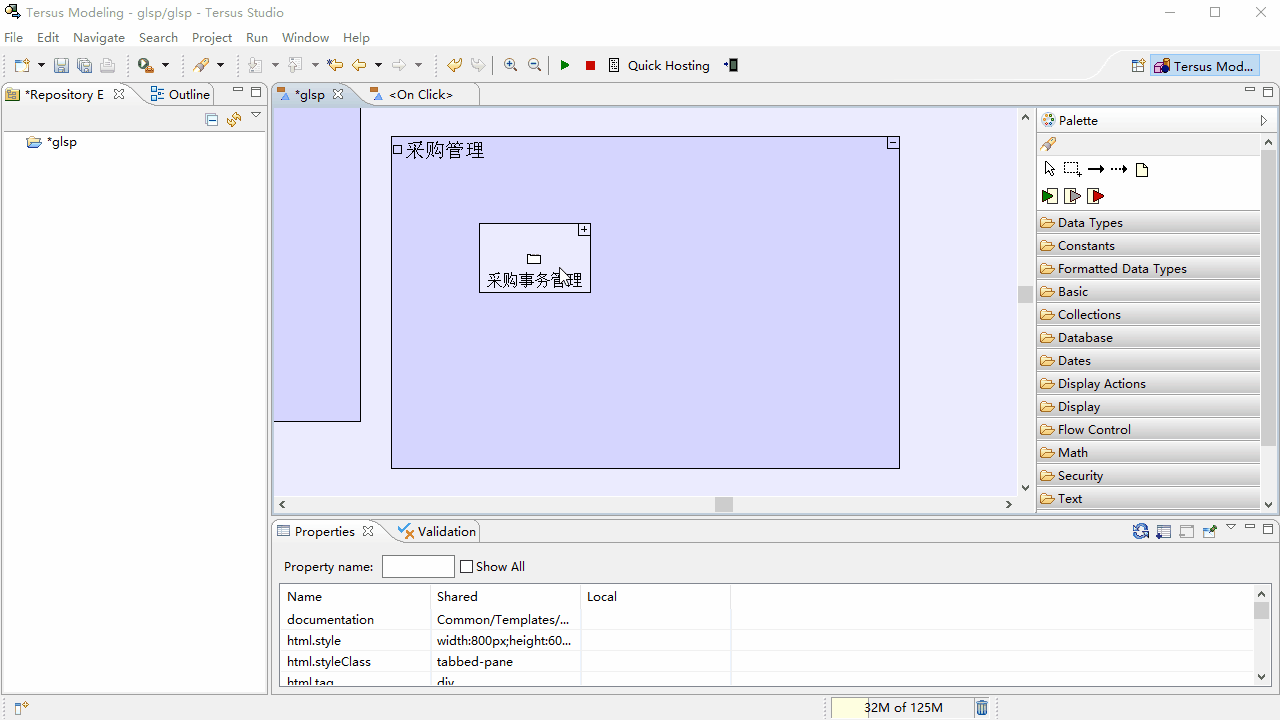This screenshot has height=720, width=1280.
Task: Open the Window menu
Action: click(x=305, y=37)
